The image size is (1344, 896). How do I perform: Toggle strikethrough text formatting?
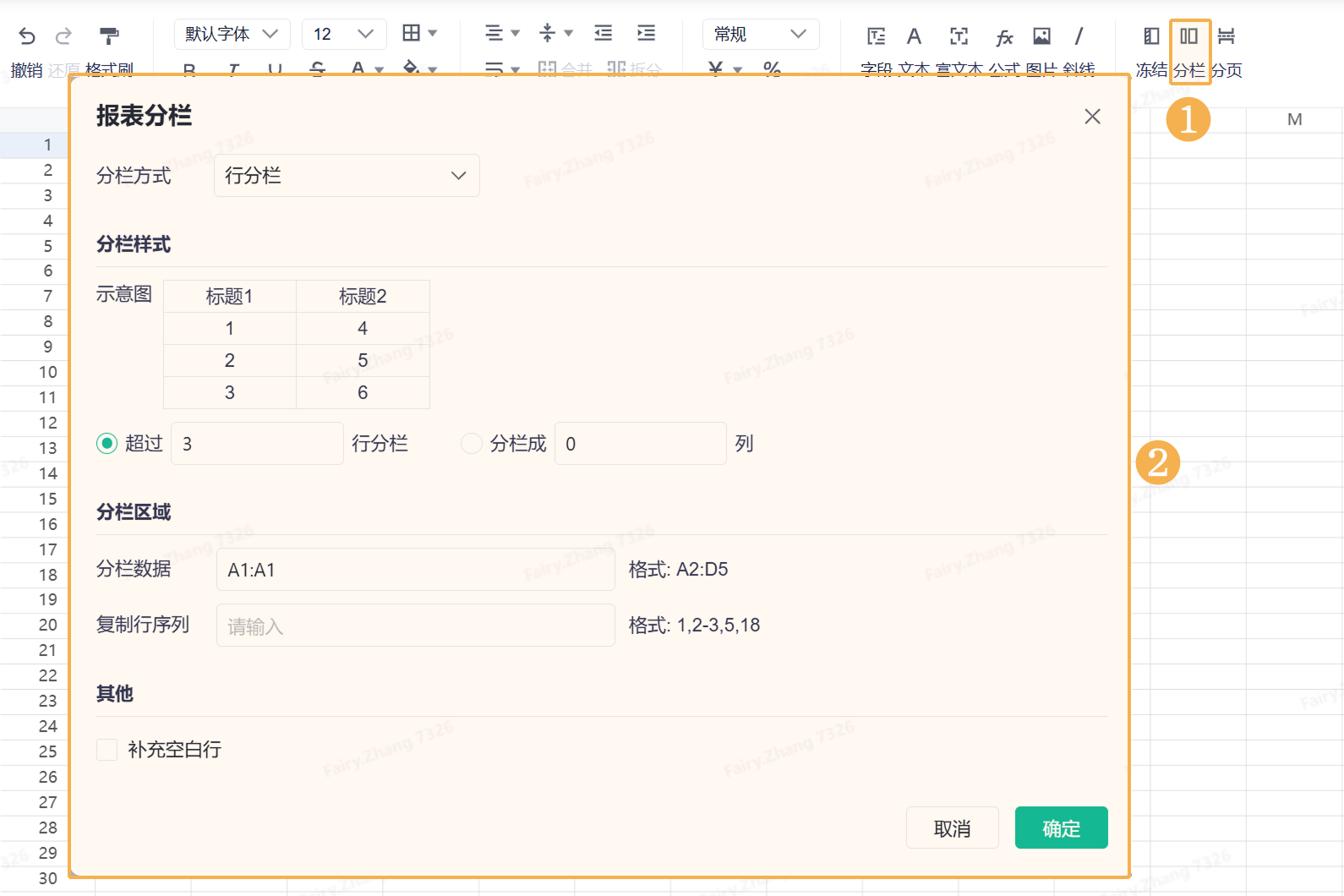click(317, 68)
